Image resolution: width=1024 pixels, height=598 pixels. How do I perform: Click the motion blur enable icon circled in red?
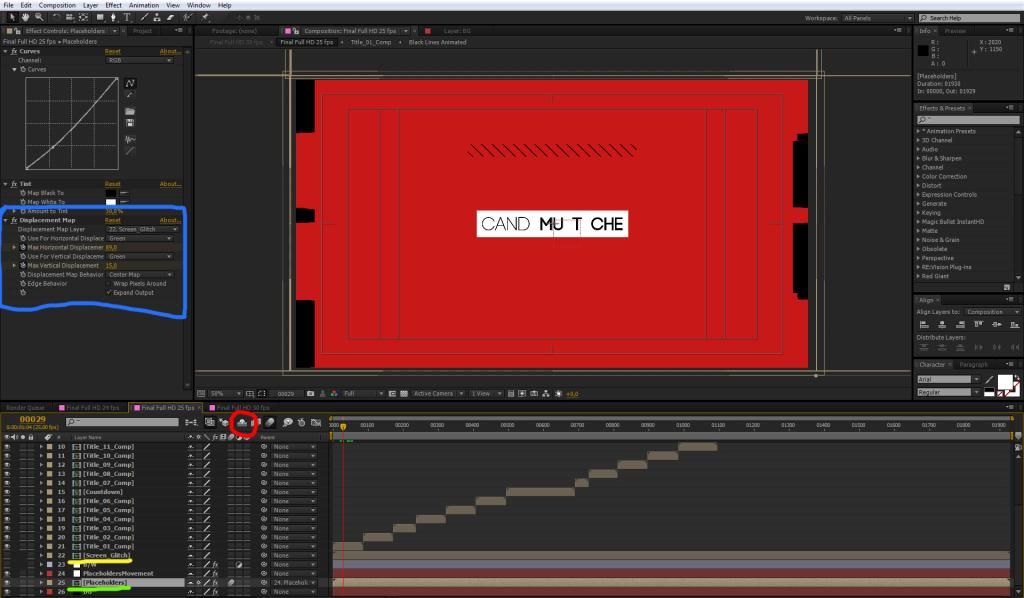click(x=241, y=423)
